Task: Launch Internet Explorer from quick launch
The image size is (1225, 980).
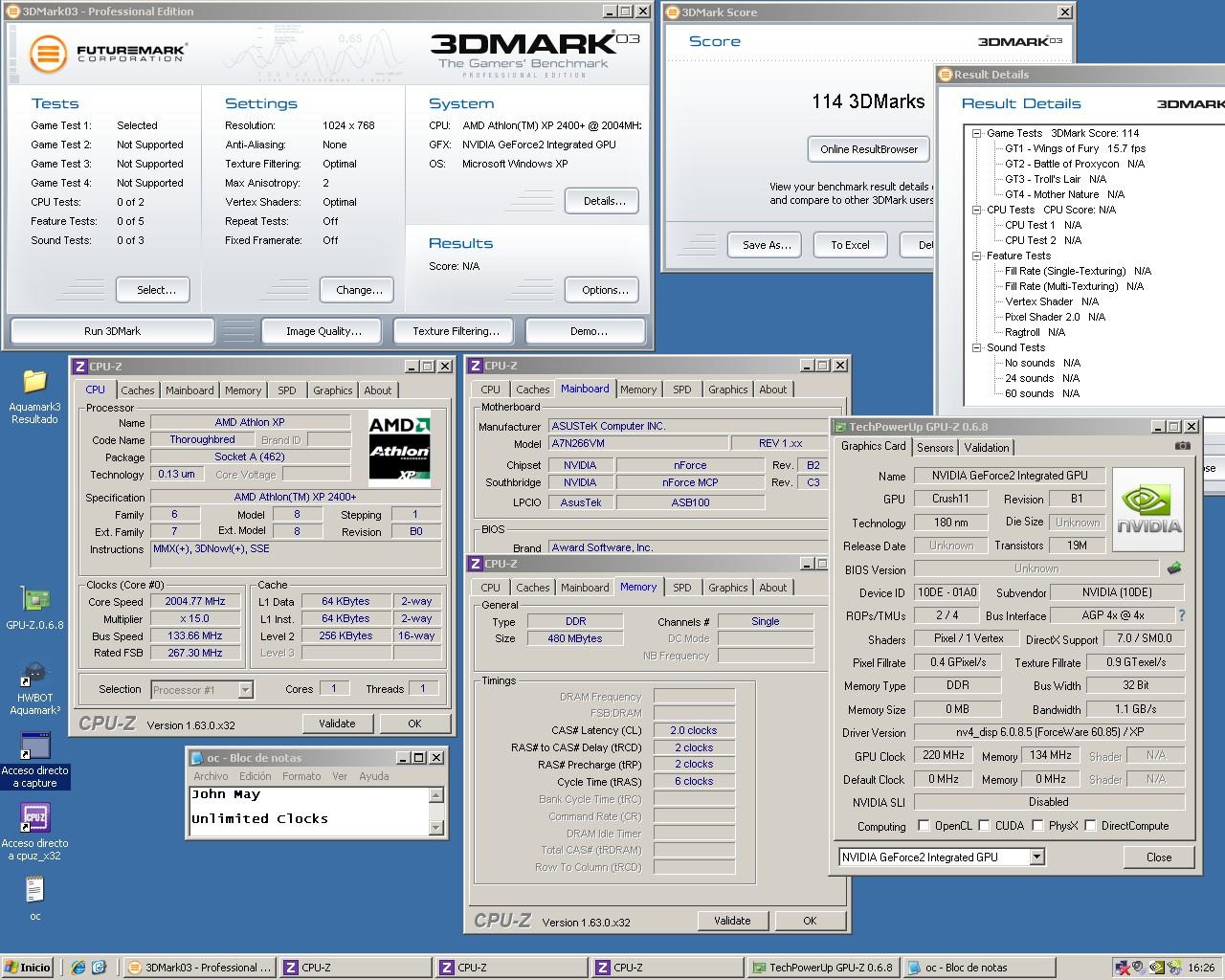Action: [x=78, y=968]
